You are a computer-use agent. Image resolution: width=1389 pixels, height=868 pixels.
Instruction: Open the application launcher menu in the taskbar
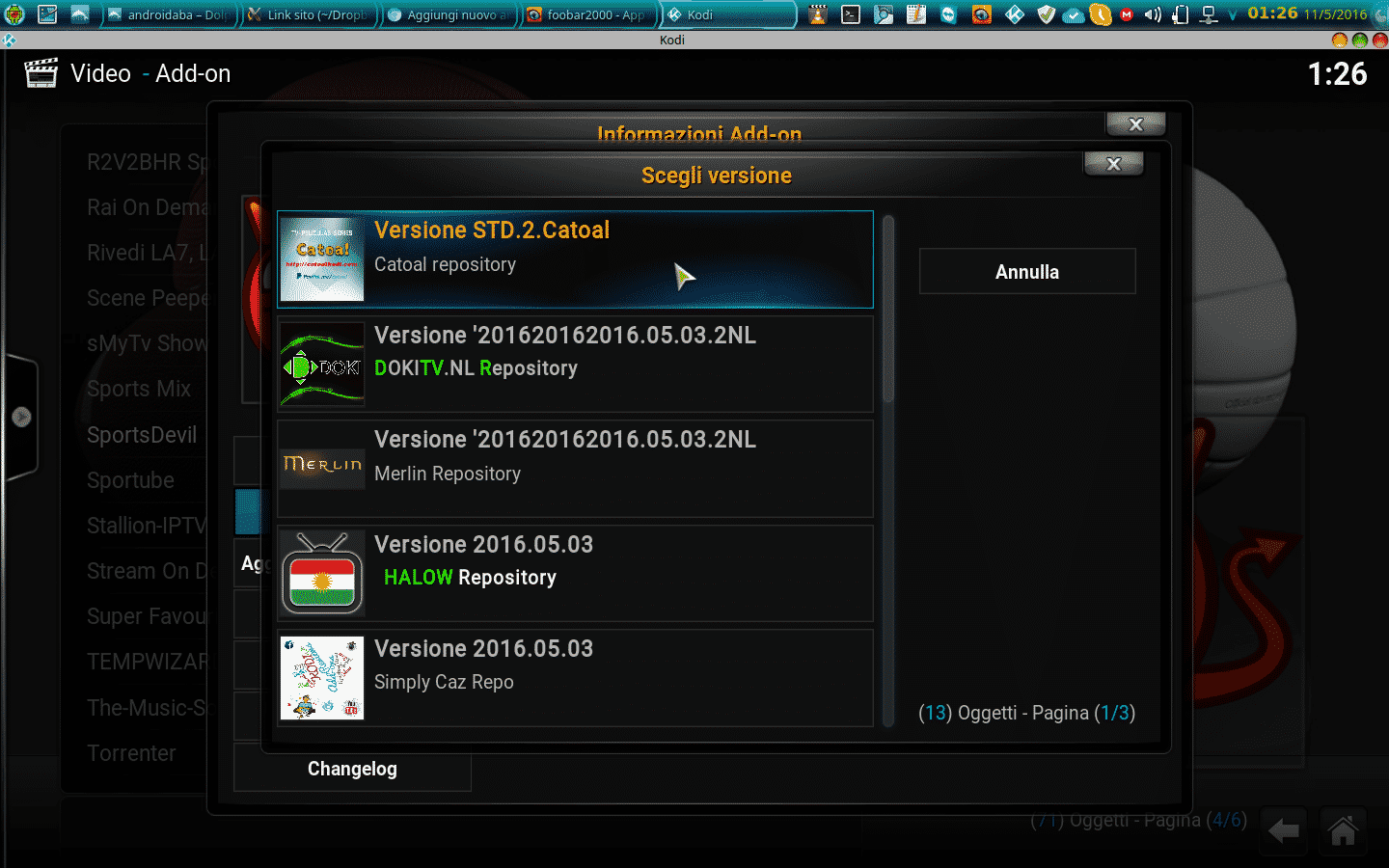pos(14,14)
